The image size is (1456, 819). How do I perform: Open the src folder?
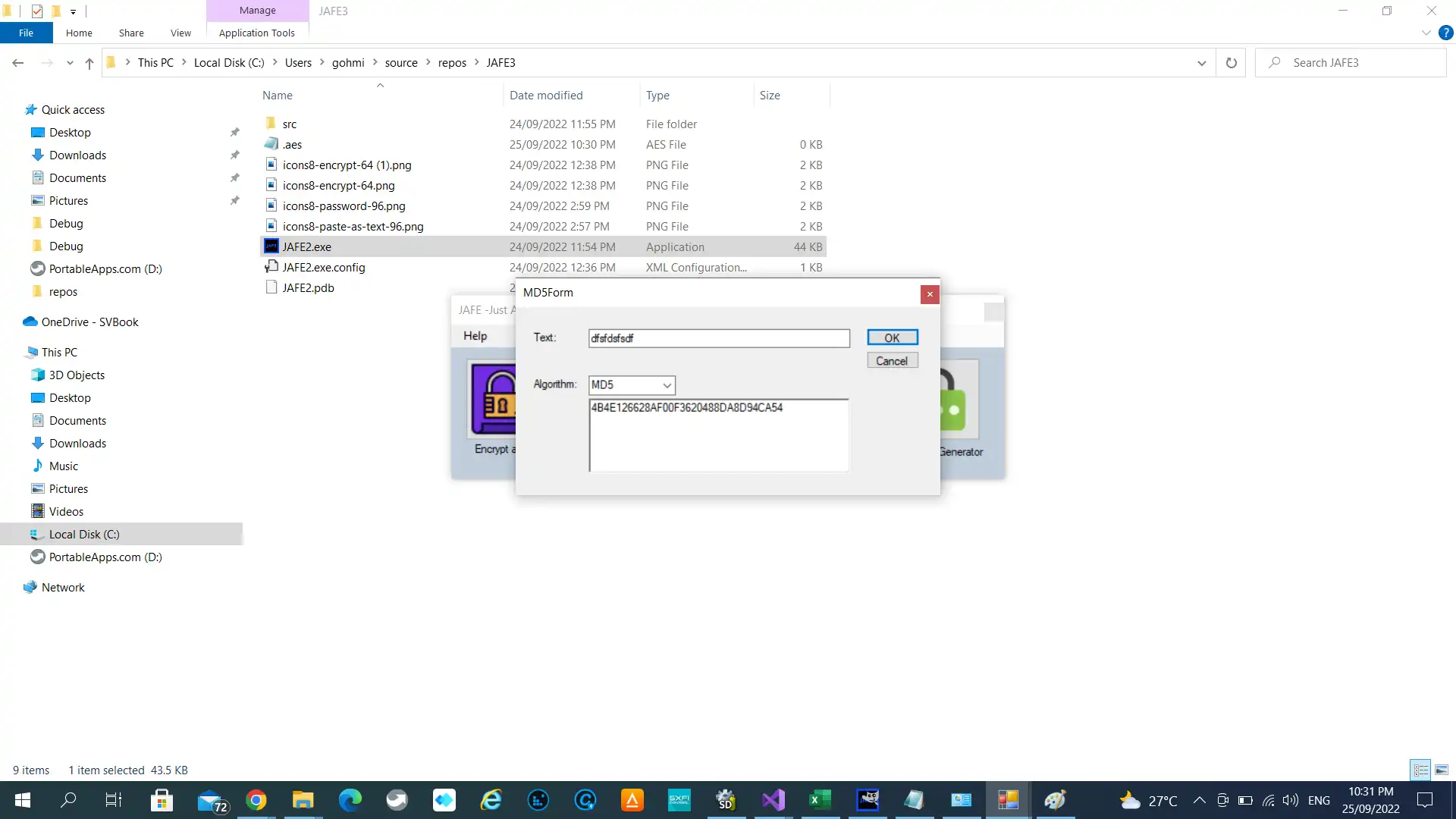click(289, 124)
